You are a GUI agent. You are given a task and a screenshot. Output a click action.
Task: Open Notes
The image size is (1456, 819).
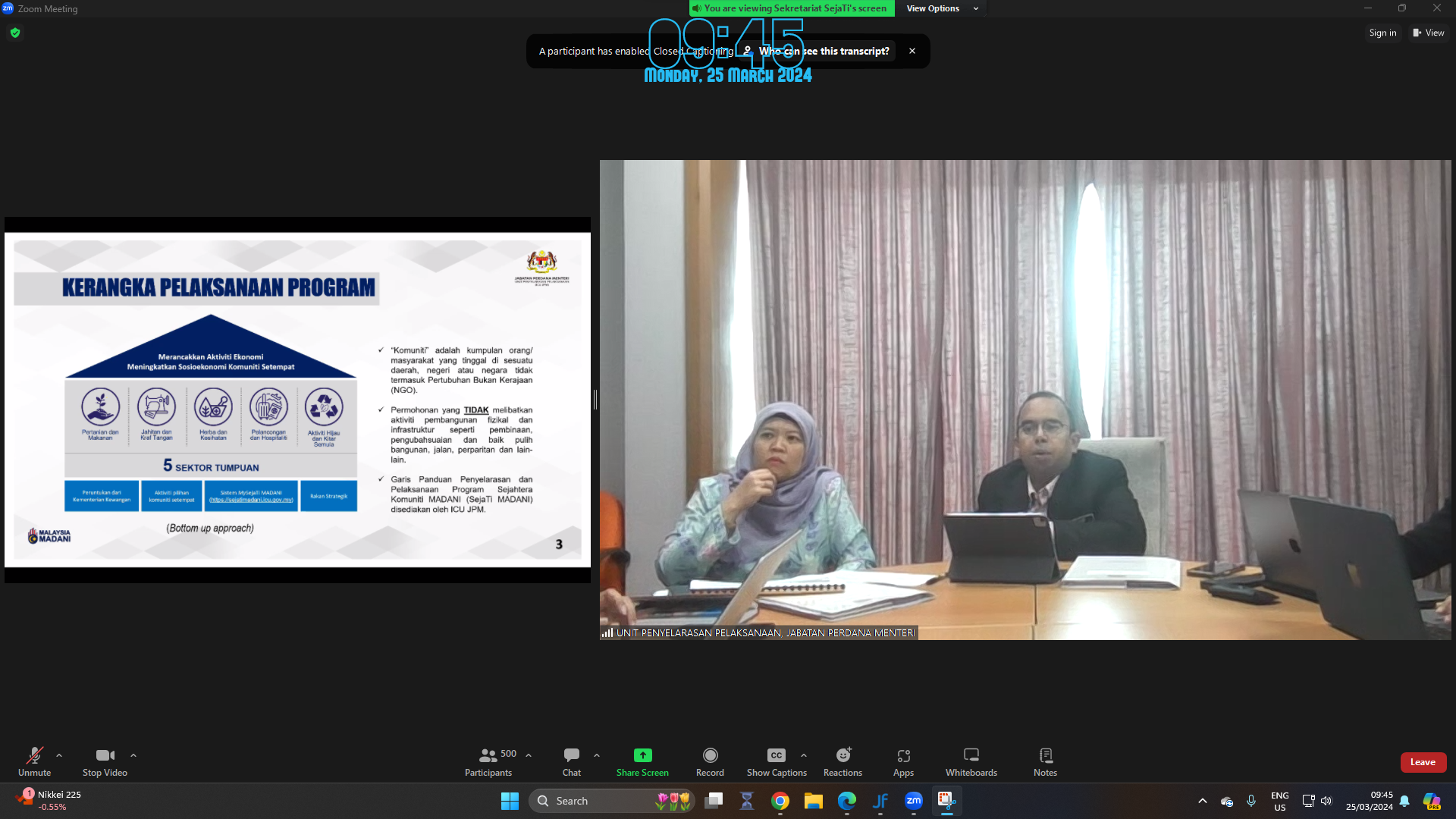[x=1045, y=761]
